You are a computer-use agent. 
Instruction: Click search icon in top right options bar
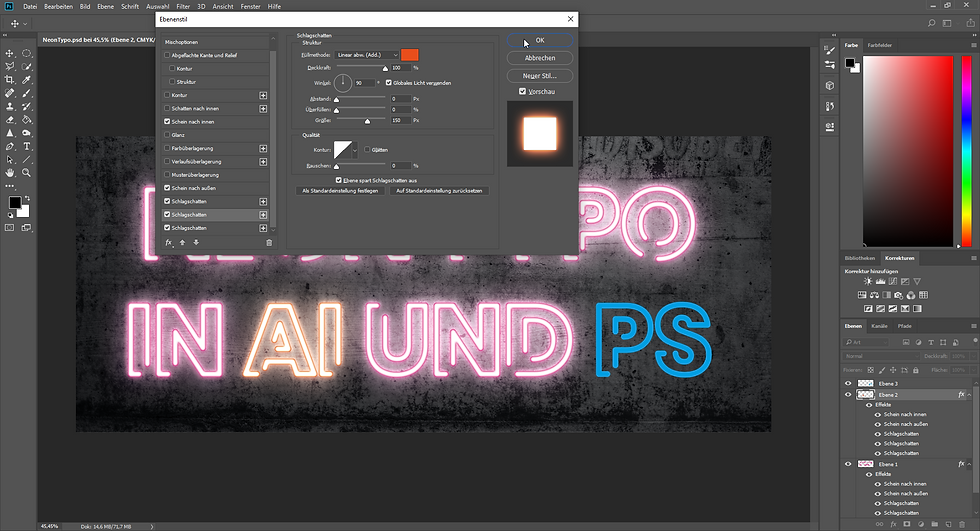tap(931, 24)
